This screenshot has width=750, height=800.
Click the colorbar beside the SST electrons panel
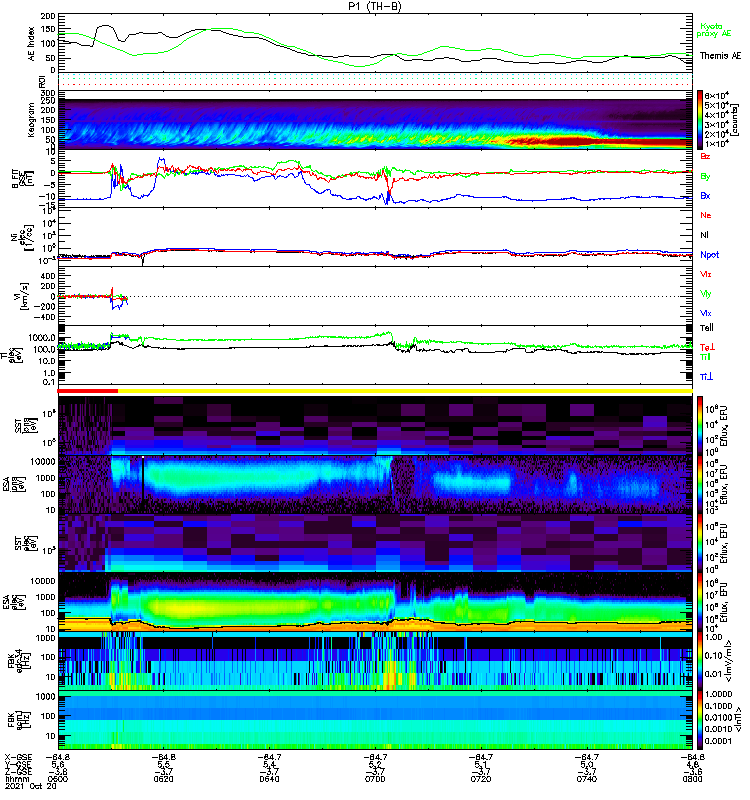pyautogui.click(x=700, y=543)
